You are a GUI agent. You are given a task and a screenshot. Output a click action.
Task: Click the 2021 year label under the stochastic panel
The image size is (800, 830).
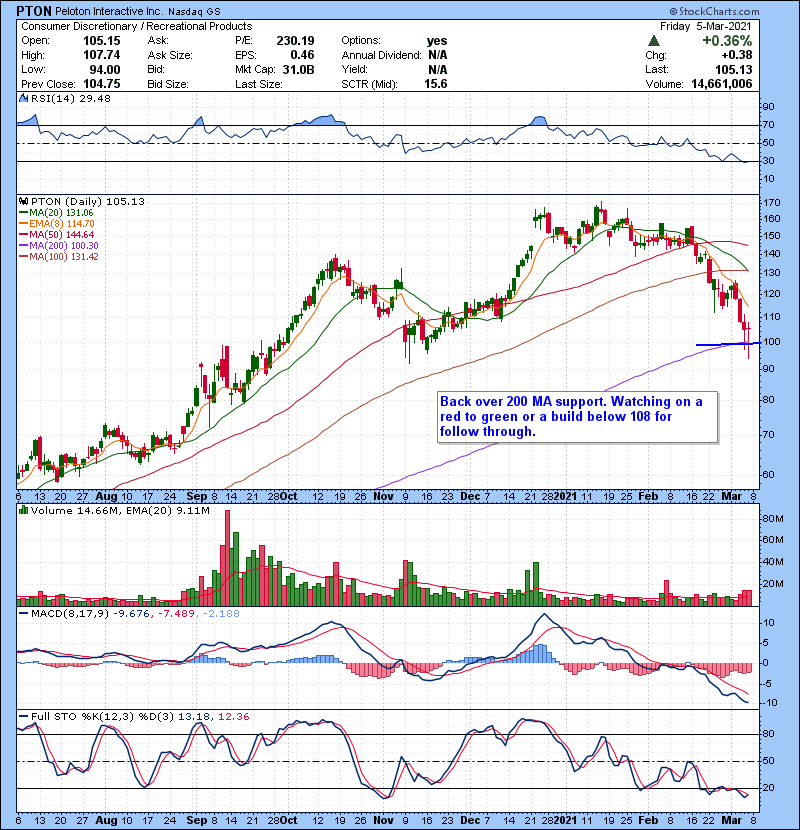coord(565,820)
